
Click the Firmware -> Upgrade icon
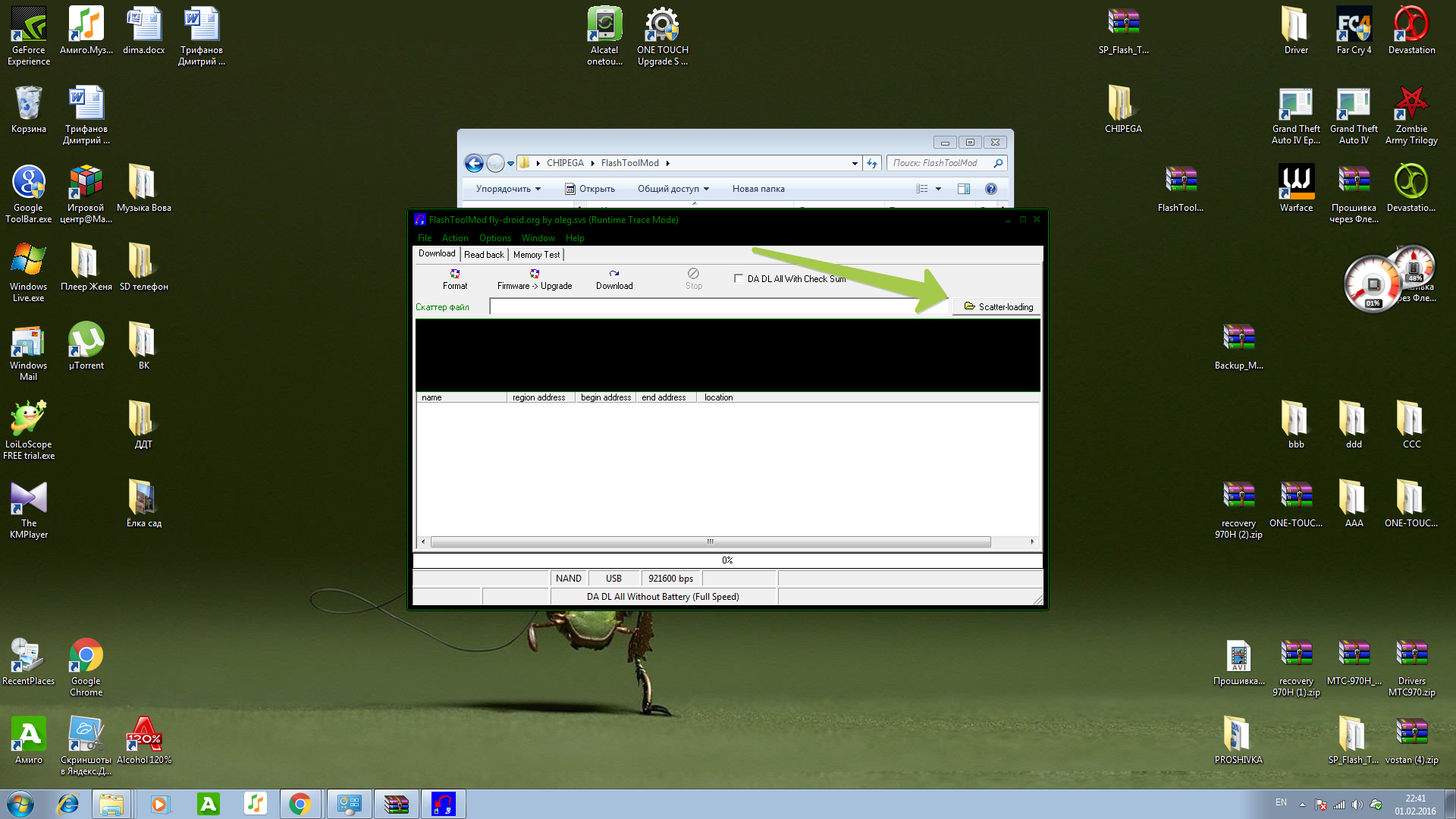(x=535, y=274)
